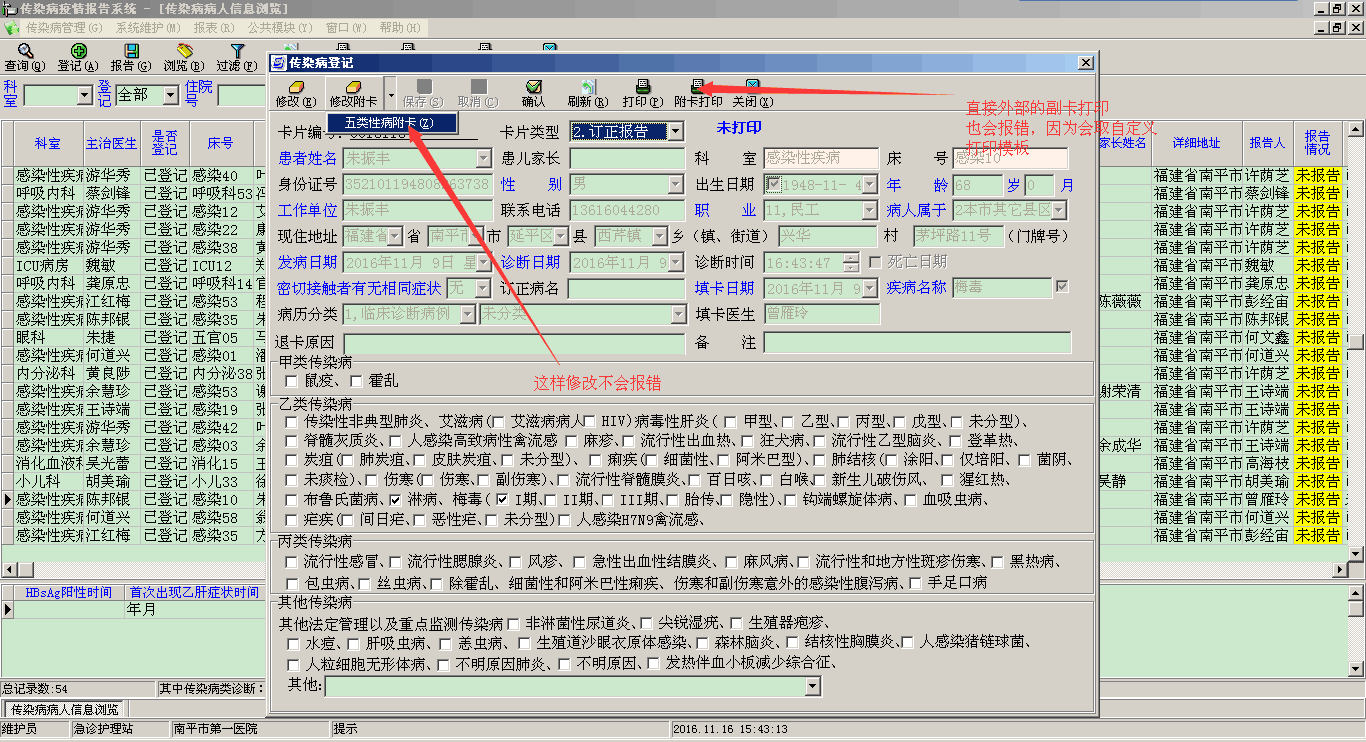
Task: Uncheck the 淋病 checkbox
Action: [x=395, y=498]
